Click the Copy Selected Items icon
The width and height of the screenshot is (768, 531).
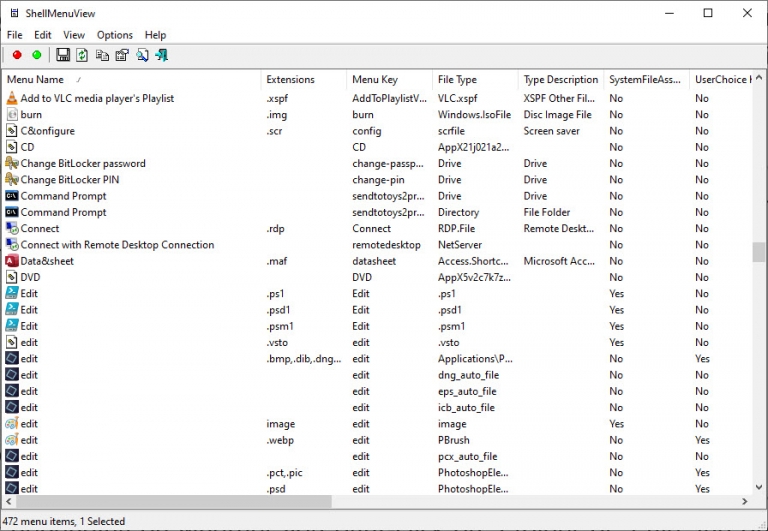pos(102,55)
